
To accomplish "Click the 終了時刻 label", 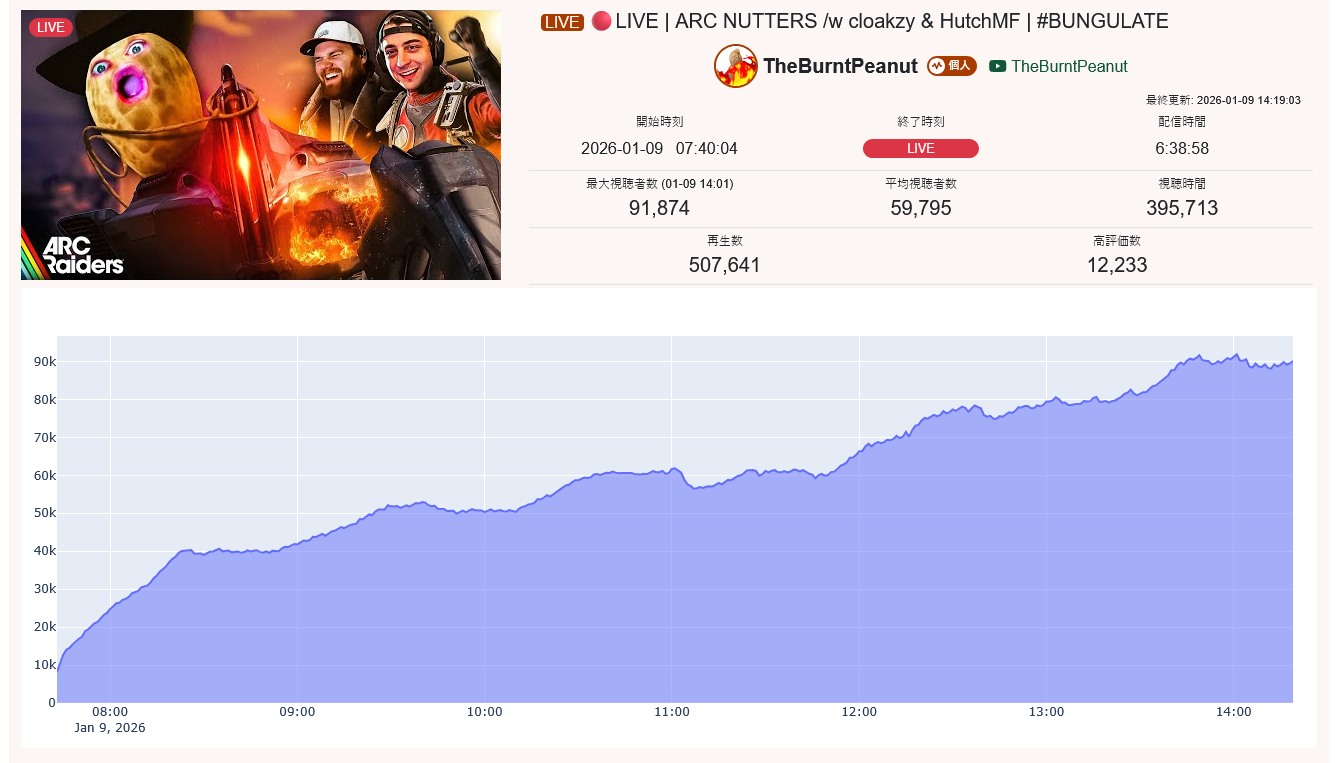I will [x=921, y=122].
